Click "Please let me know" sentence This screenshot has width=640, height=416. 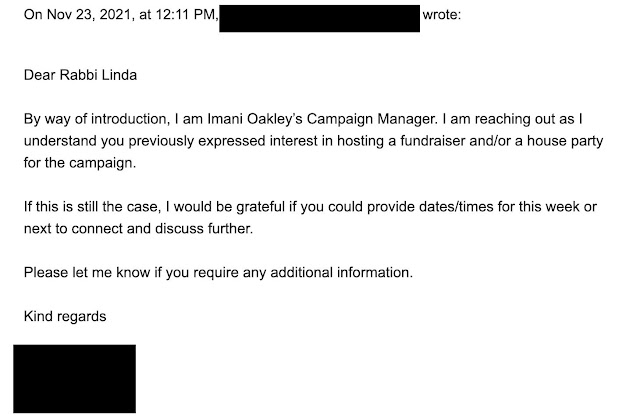(x=218, y=272)
